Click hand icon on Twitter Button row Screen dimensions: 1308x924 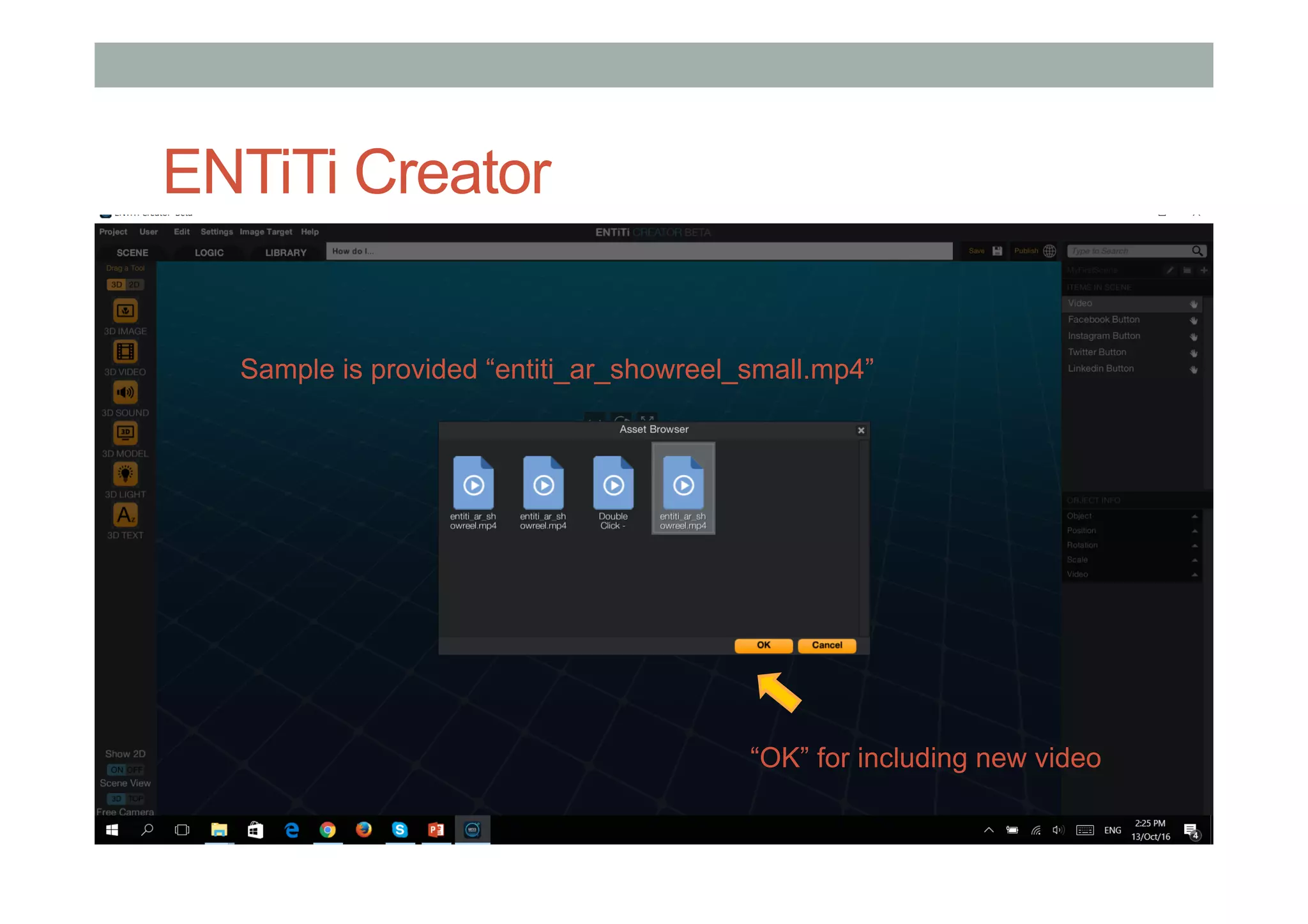point(1193,353)
